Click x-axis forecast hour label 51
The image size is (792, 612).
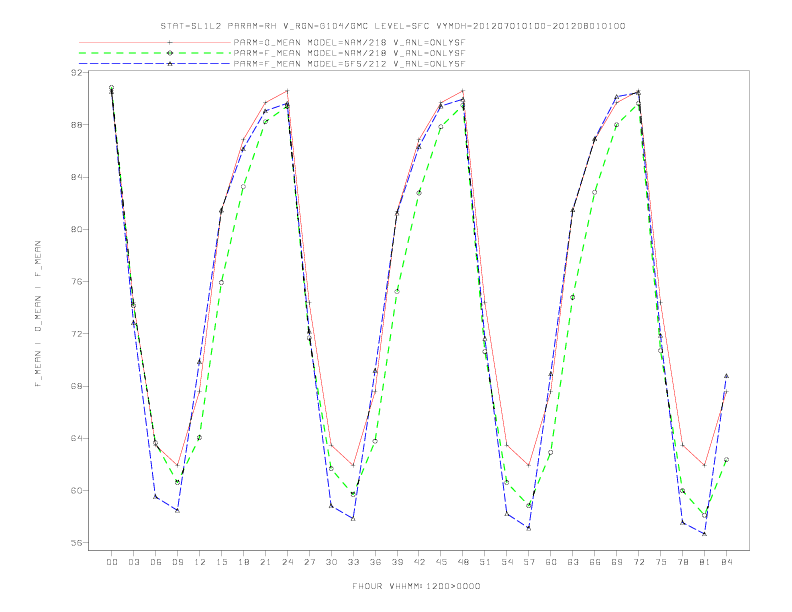pos(485,562)
